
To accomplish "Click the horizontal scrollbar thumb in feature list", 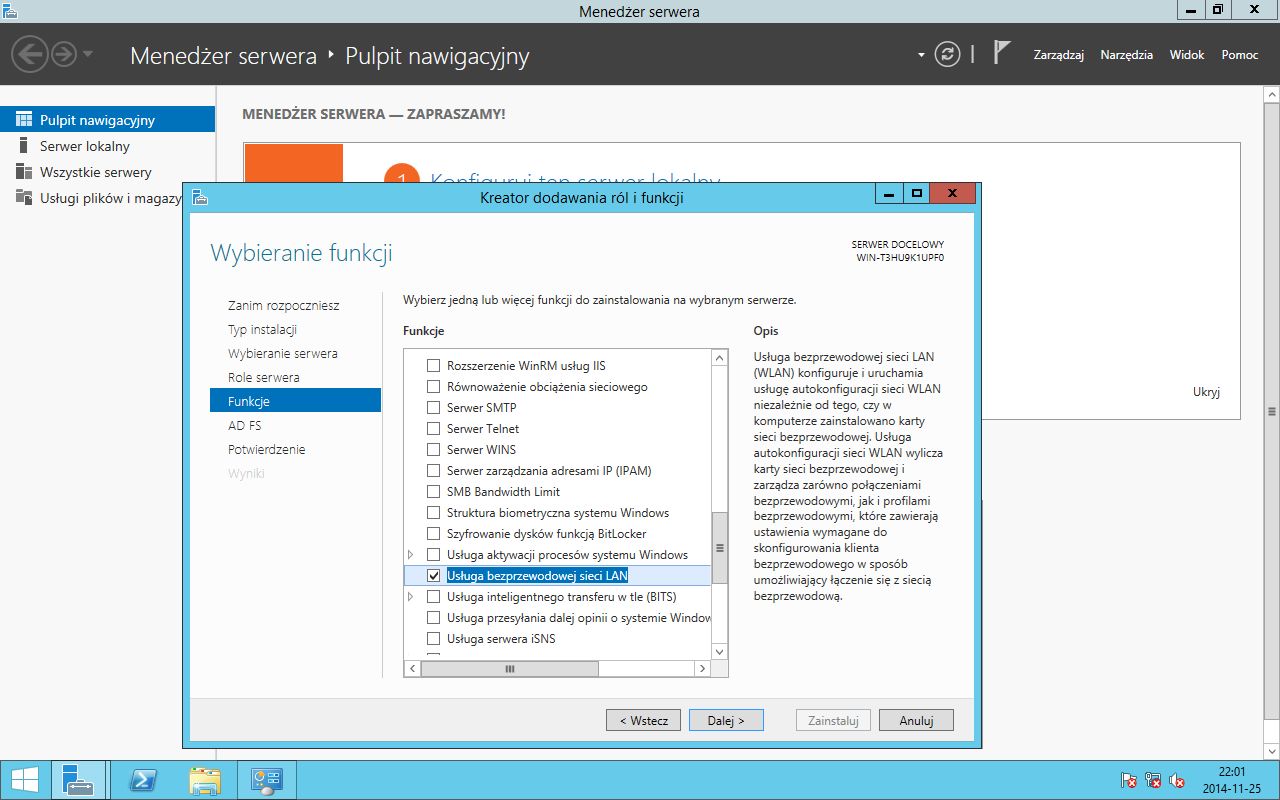I will coord(509,668).
